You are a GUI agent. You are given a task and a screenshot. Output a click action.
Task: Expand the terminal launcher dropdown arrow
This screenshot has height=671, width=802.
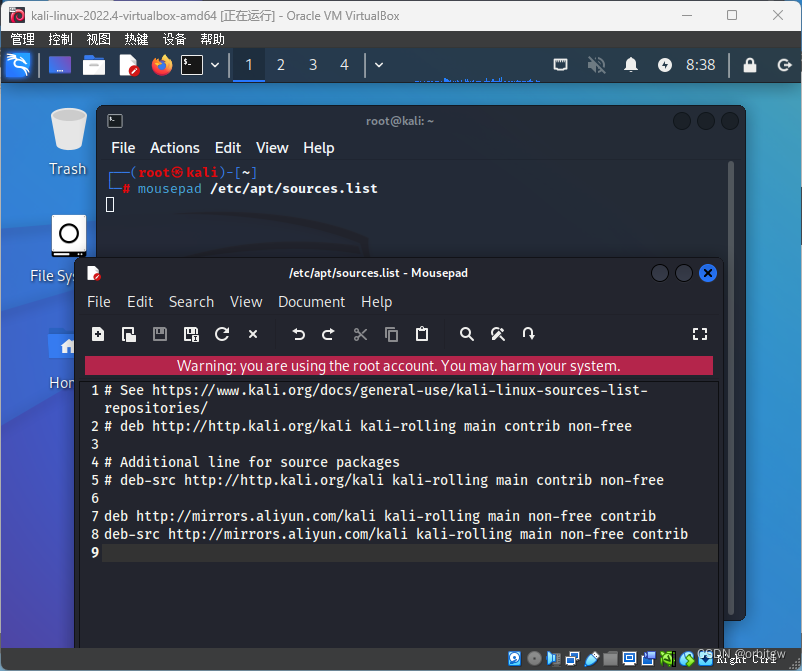tap(215, 65)
